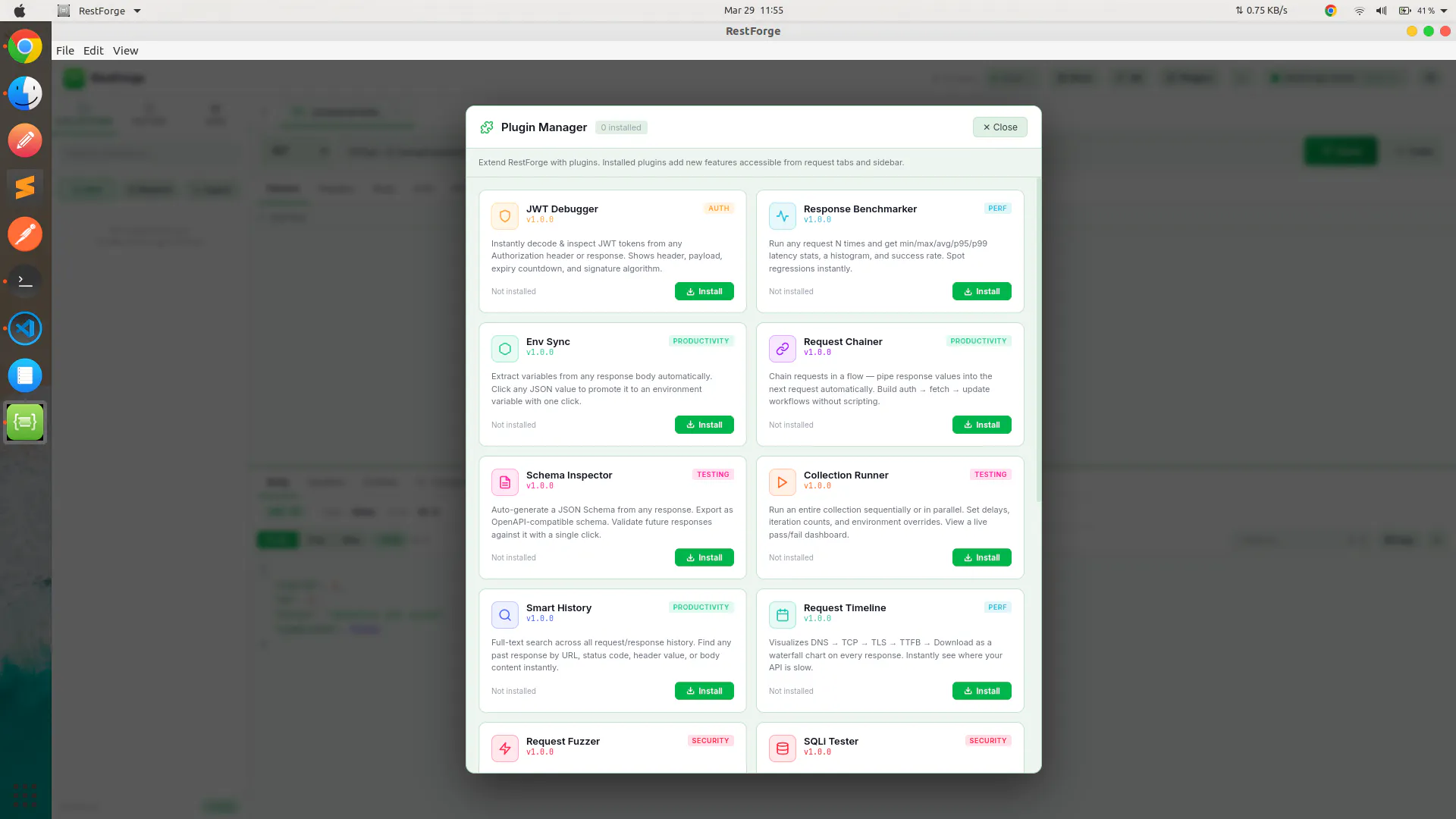
Task: Close the Plugin Manager dialog
Action: pos(1000,127)
